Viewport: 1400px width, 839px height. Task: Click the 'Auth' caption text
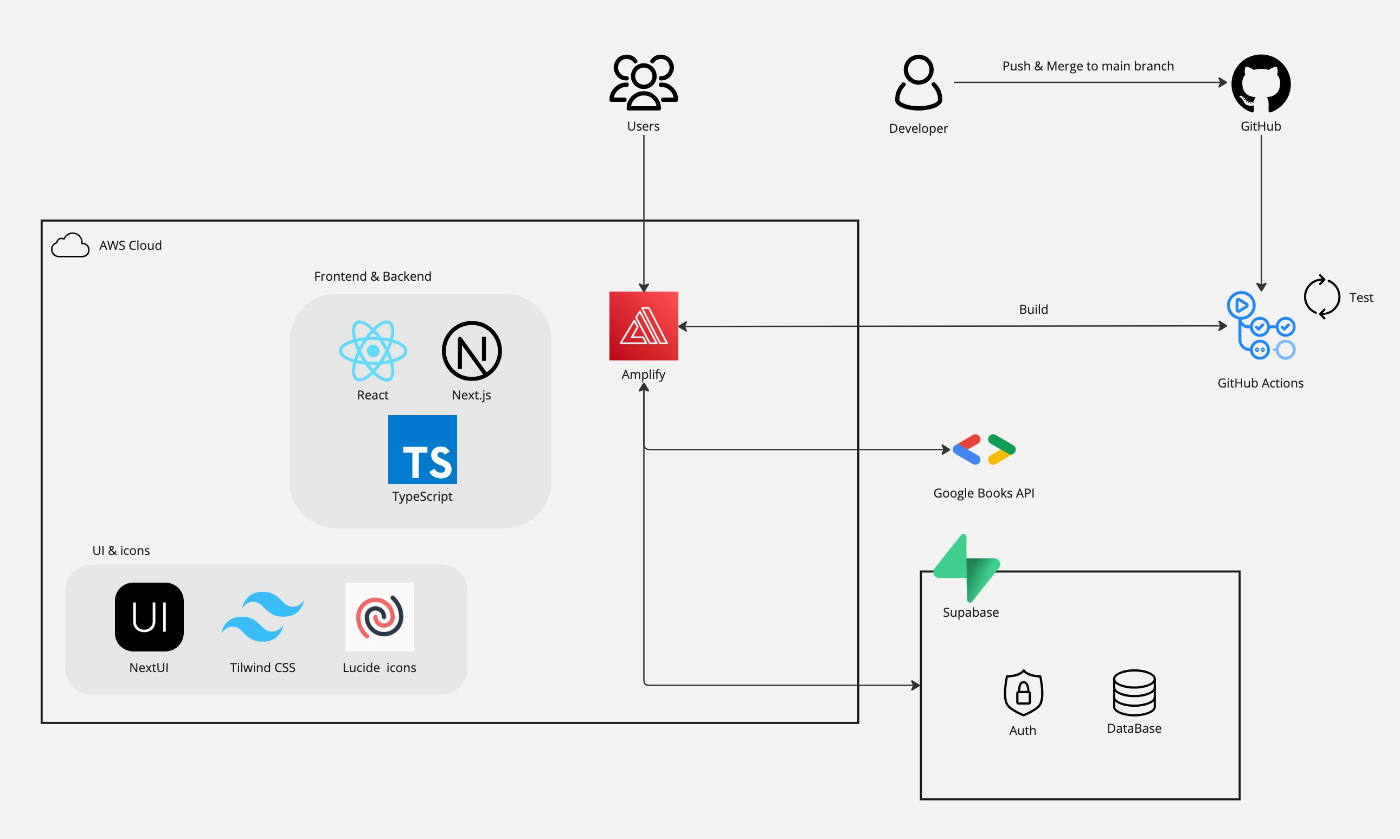(x=1022, y=730)
